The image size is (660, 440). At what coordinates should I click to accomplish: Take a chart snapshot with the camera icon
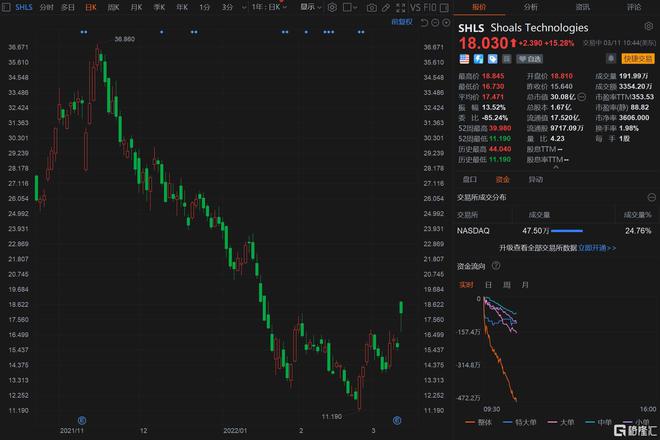tap(372, 8)
